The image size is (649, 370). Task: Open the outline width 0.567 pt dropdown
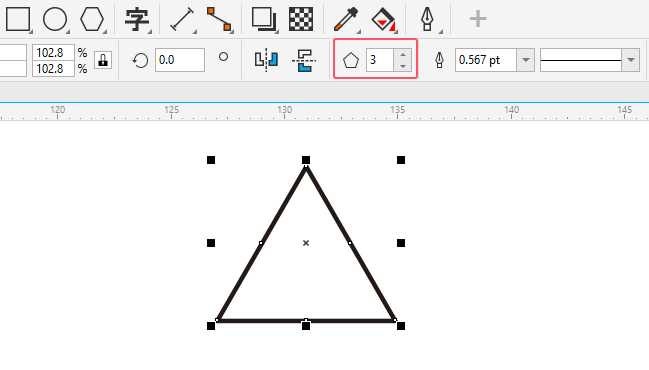tap(526, 60)
